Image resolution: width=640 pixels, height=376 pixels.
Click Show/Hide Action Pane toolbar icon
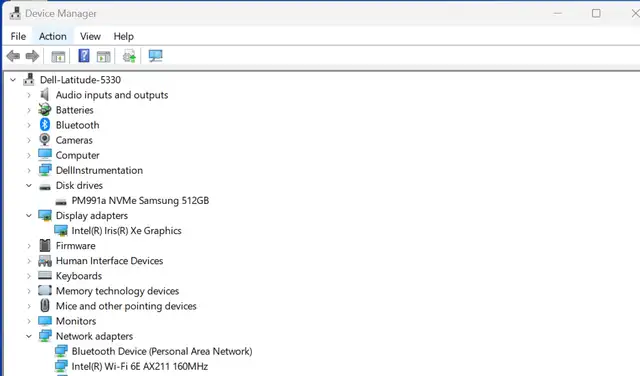104,57
